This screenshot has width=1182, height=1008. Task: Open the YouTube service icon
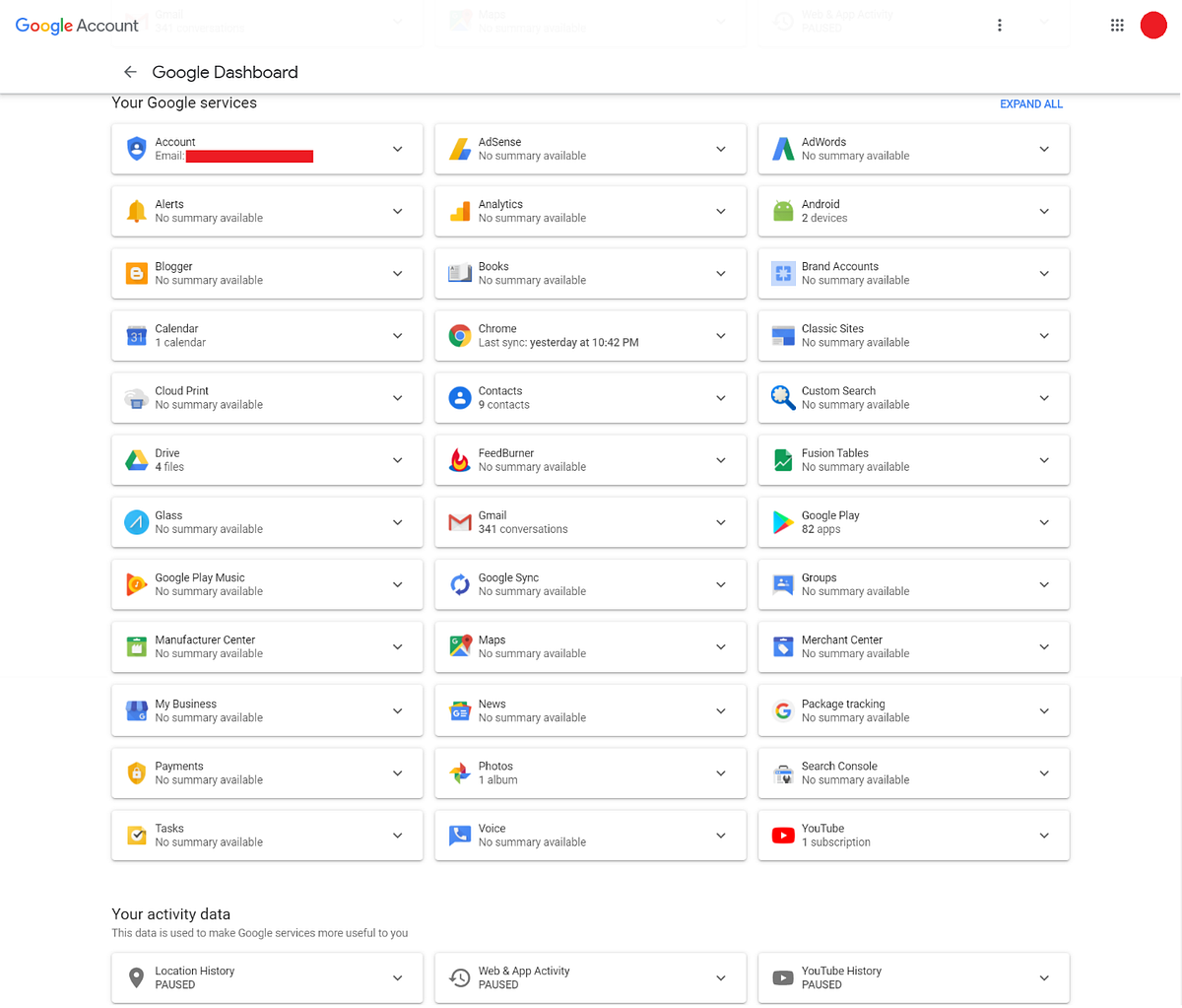coord(782,835)
